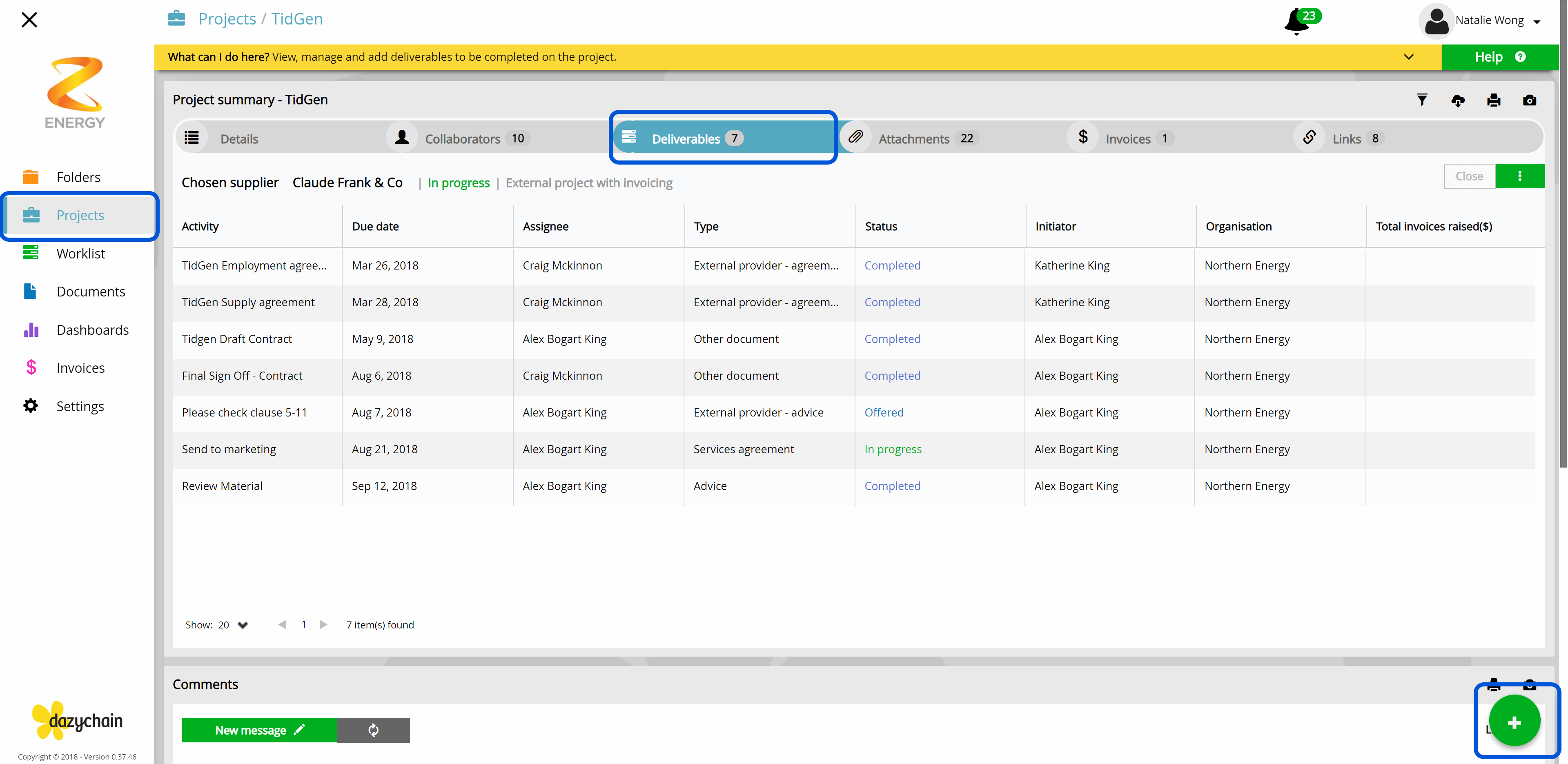Close the sidebar with the X icon

(29, 20)
